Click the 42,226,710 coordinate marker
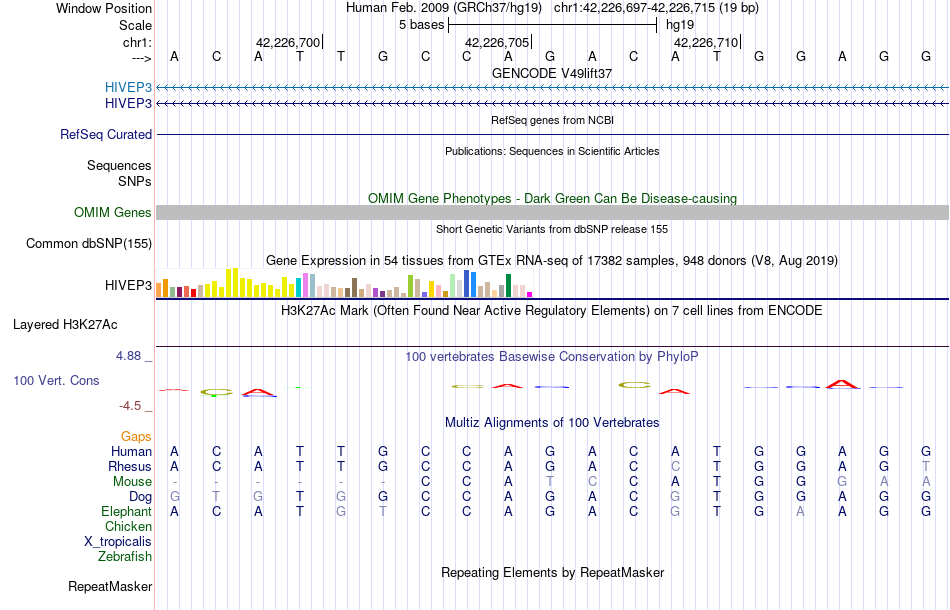Image resolution: width=950 pixels, height=610 pixels. (x=706, y=42)
